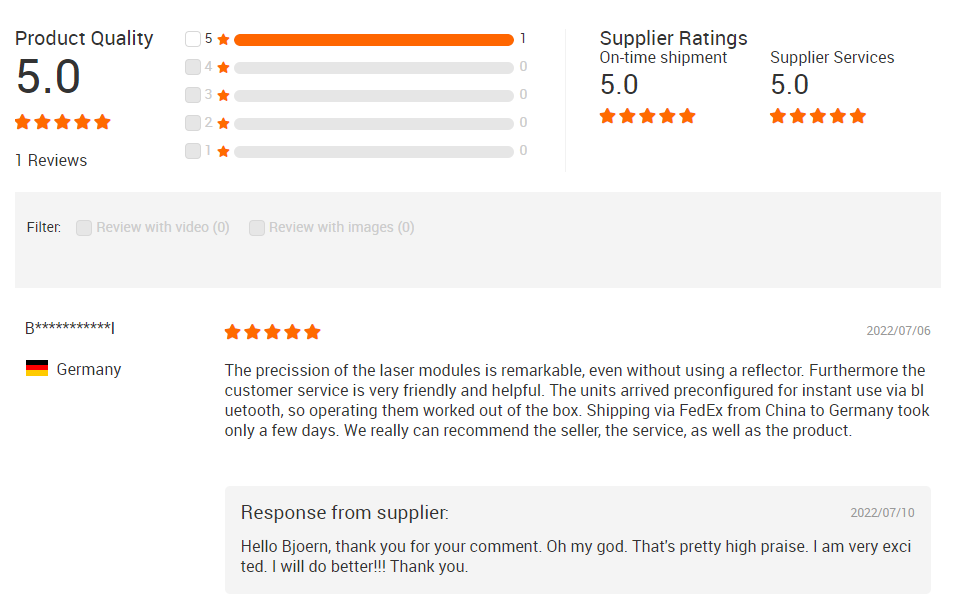Click the star icon beside 4 rating row
The width and height of the screenshot is (956, 612).
[x=223, y=68]
